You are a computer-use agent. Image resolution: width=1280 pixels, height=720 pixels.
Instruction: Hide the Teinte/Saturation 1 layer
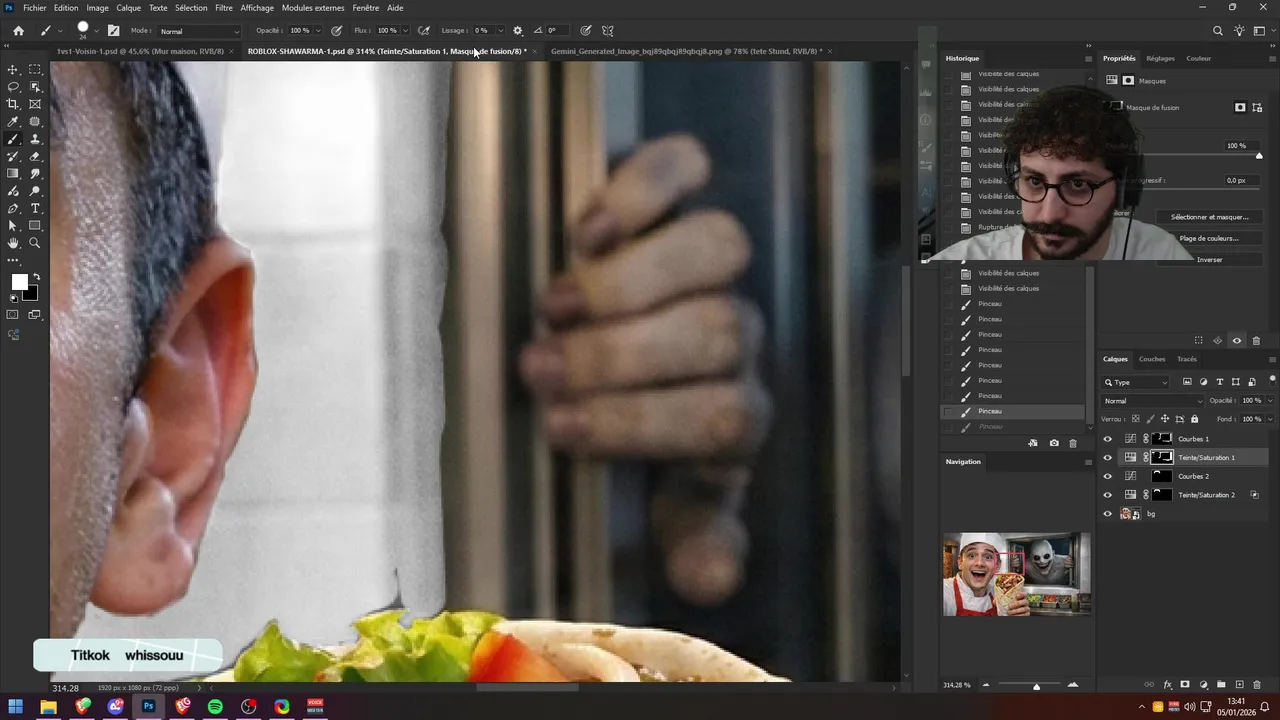point(1107,458)
